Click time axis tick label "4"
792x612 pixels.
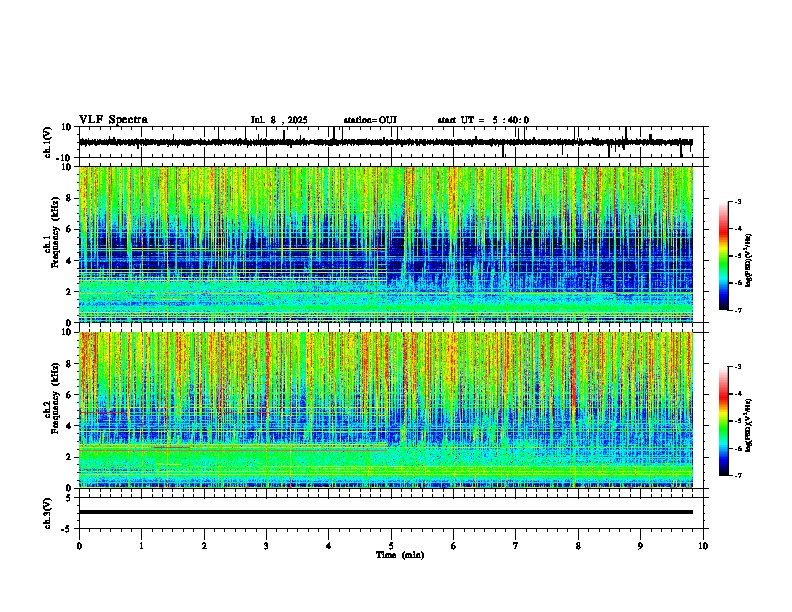pos(329,546)
